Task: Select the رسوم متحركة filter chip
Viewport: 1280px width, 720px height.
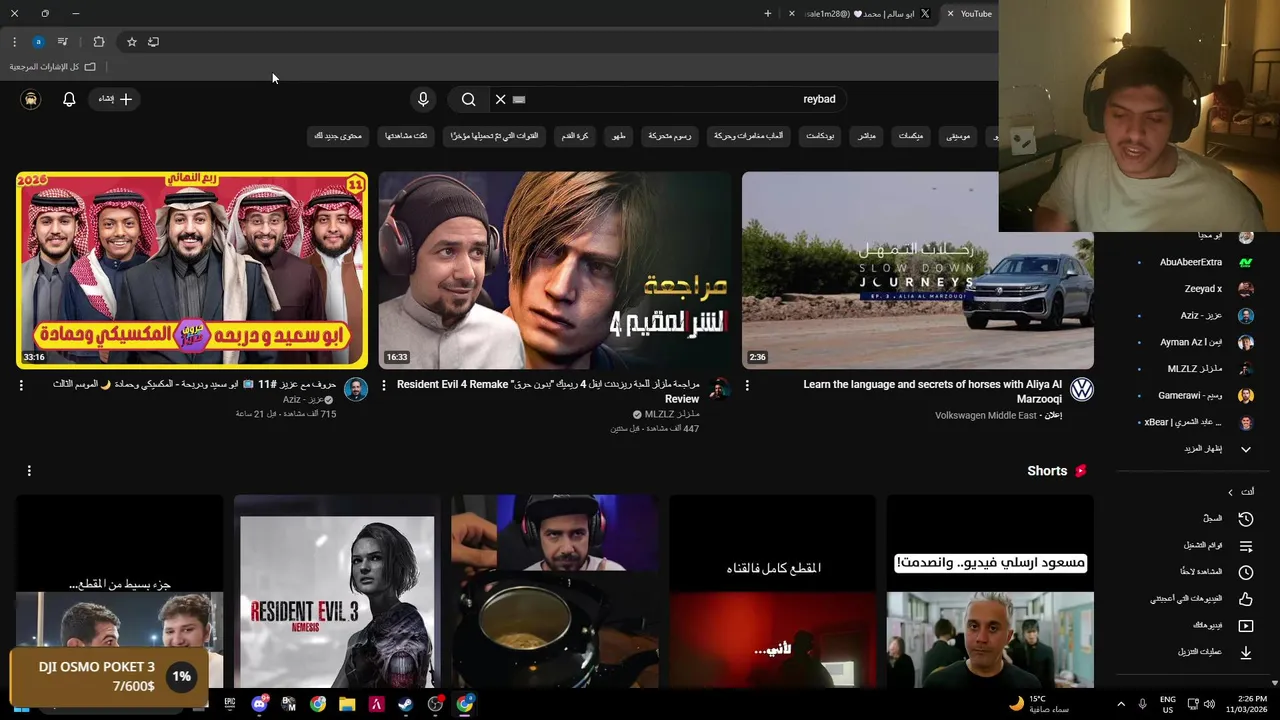Action: point(669,135)
